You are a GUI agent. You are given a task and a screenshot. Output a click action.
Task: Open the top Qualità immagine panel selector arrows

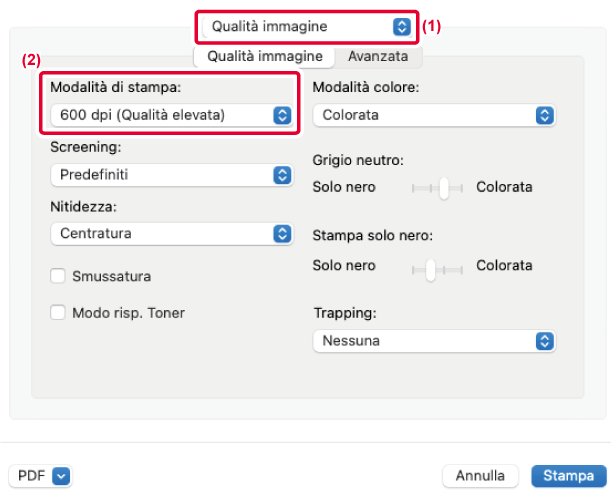click(402, 26)
